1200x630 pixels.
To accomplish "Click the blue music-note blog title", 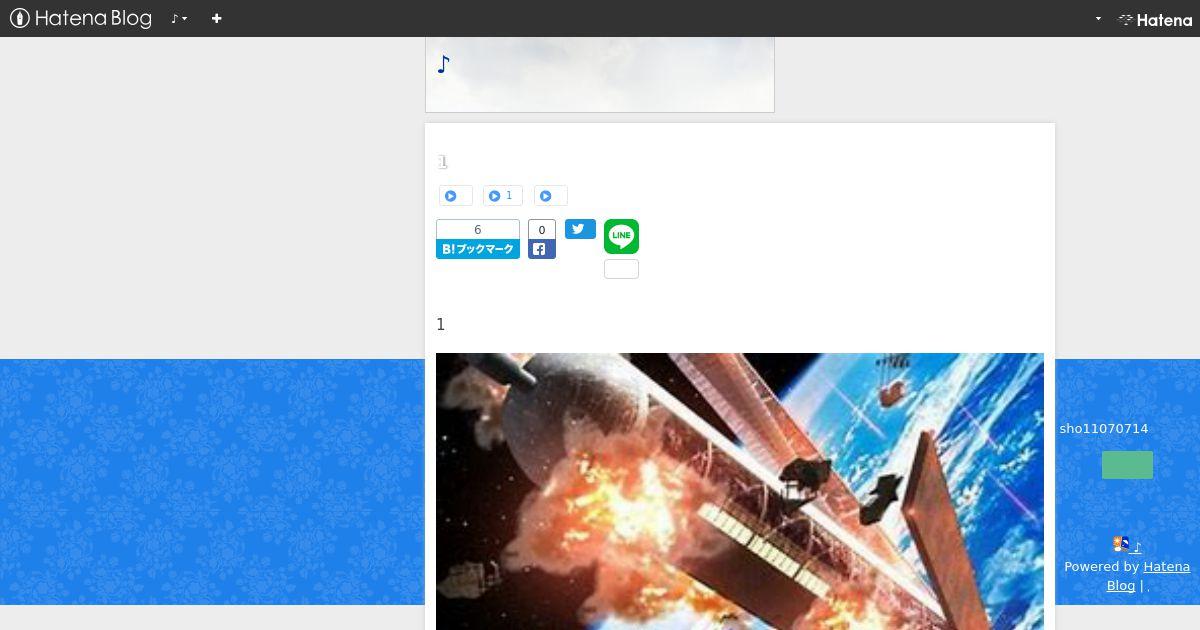I will tap(443, 65).
